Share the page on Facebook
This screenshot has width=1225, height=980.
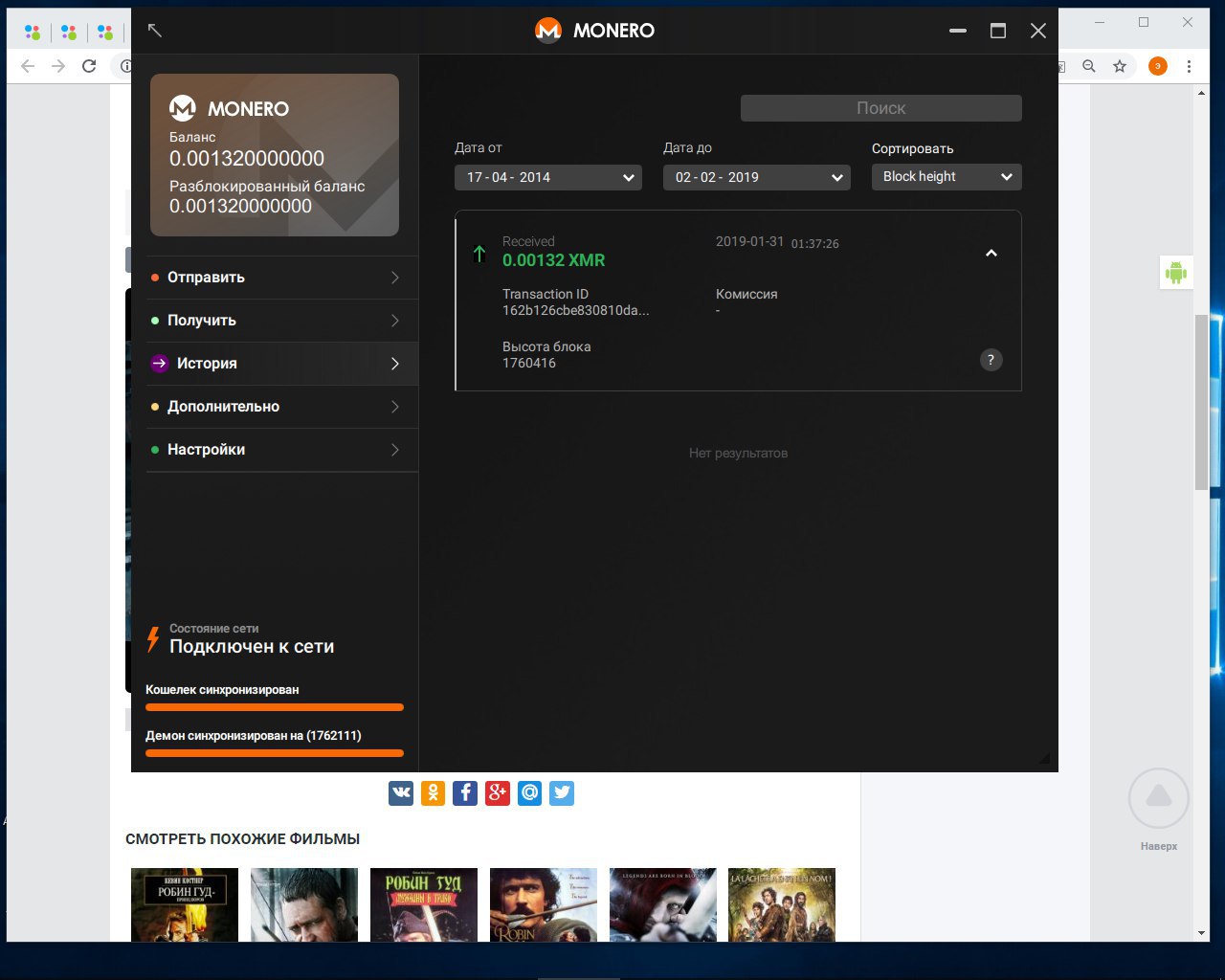tap(465, 792)
